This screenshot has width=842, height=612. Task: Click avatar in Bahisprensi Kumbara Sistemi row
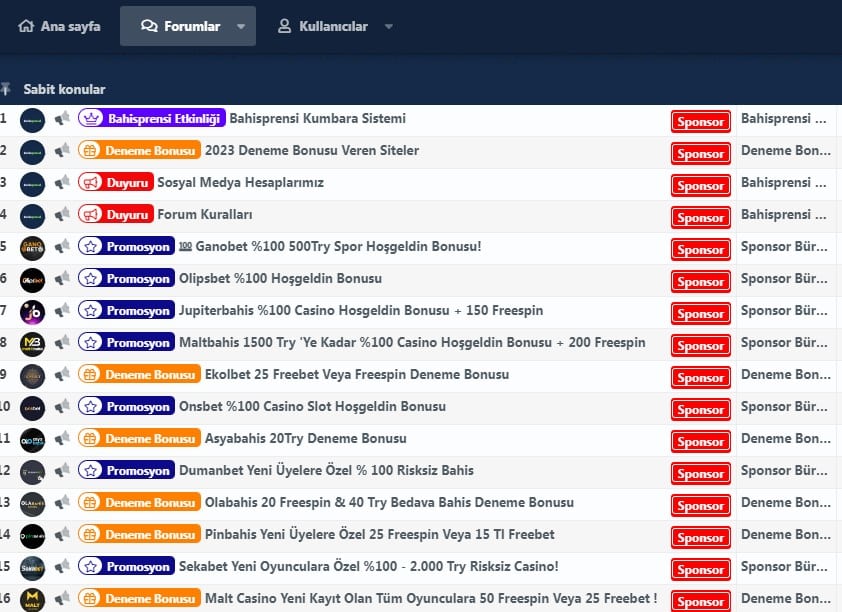(x=32, y=120)
